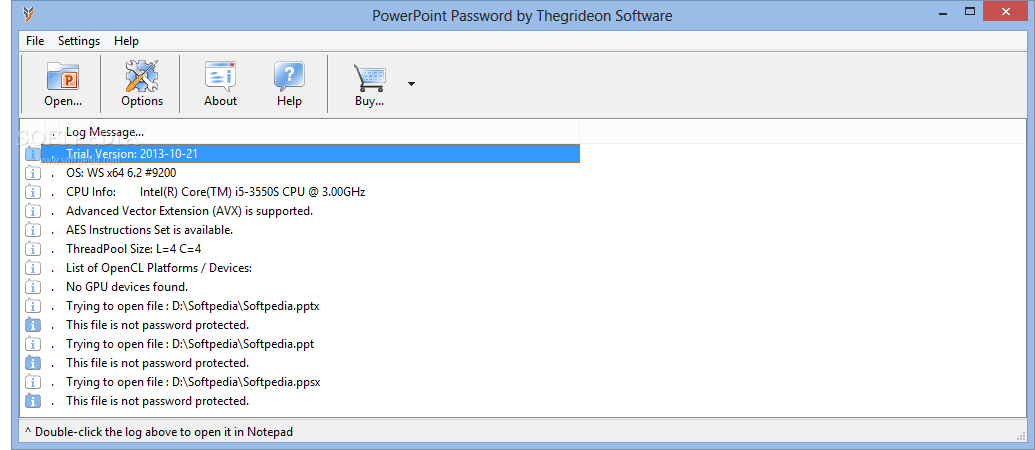Click the status bar Notepad hint text

159,432
